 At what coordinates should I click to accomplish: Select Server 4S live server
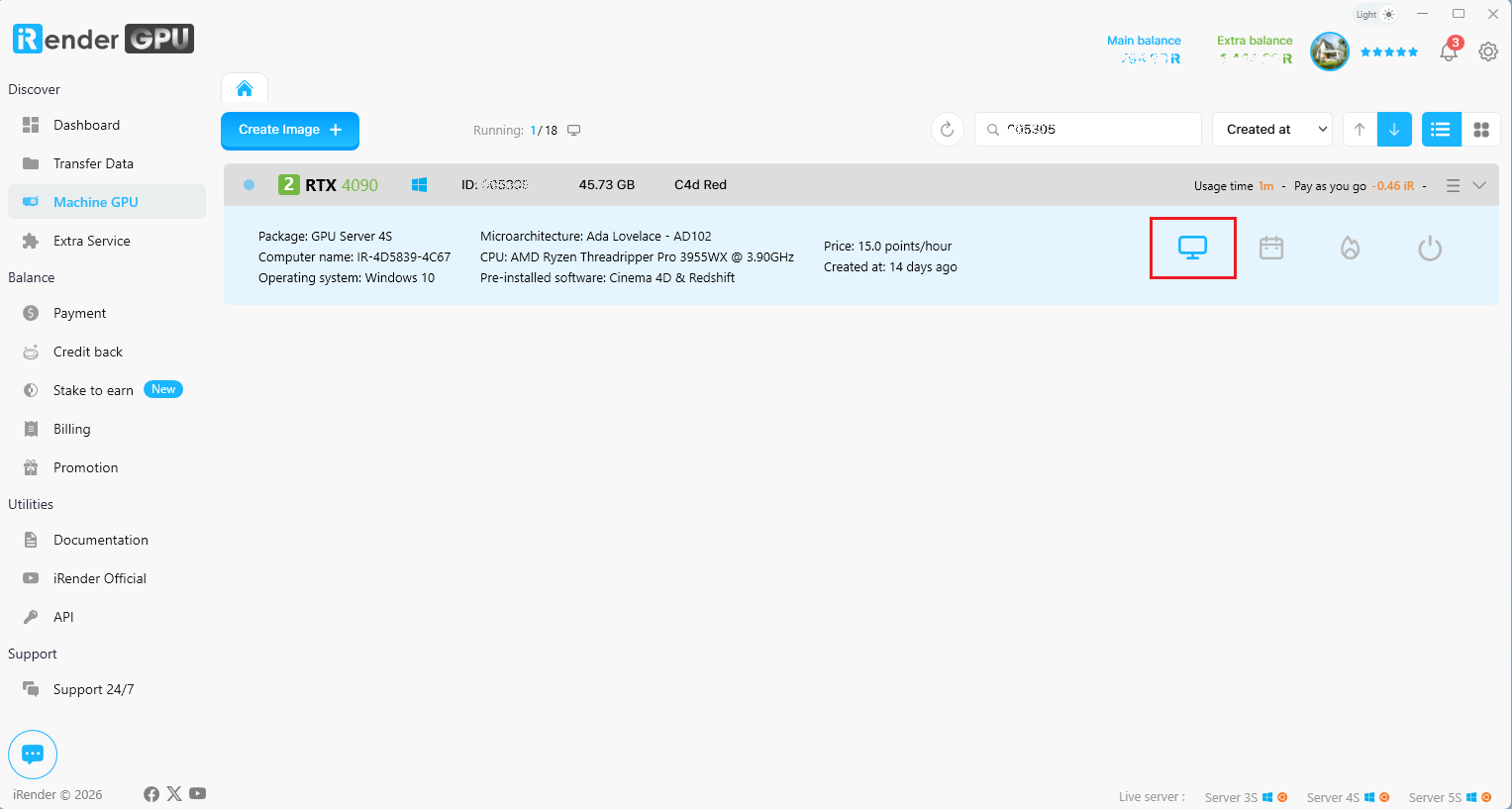1348,797
